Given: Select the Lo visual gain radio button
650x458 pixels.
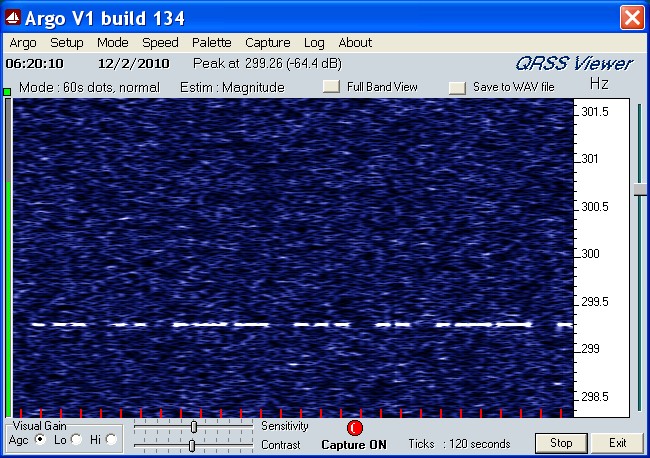Looking at the screenshot, I should pos(76,439).
